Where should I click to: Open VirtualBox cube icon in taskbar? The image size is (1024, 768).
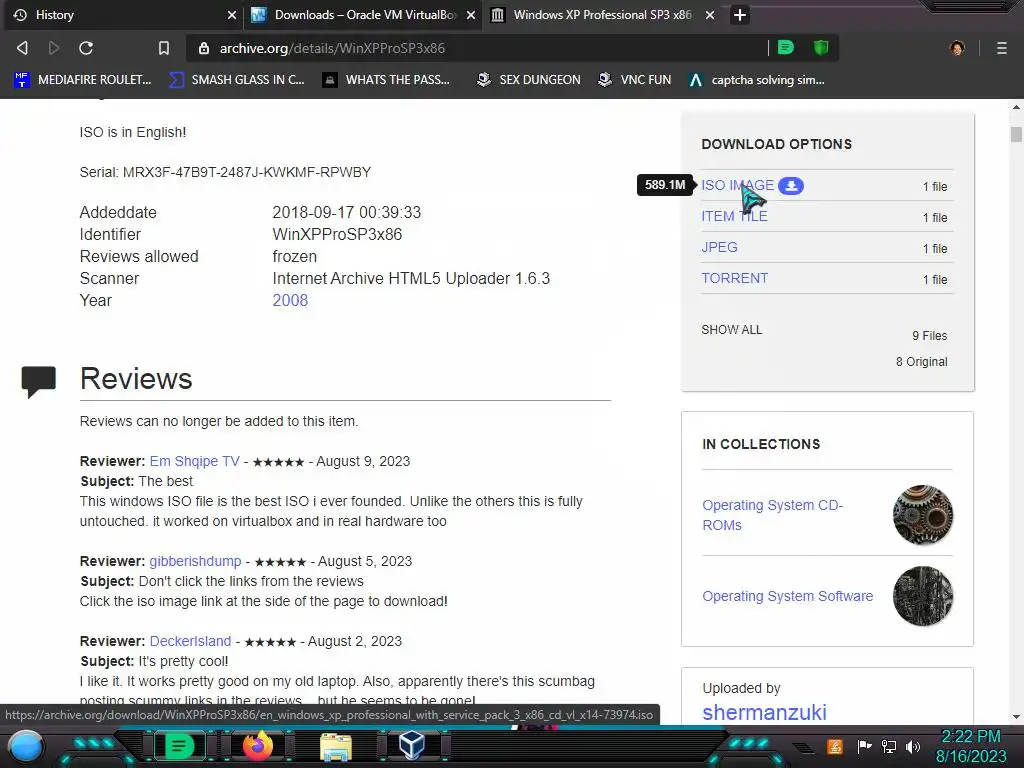click(412, 745)
